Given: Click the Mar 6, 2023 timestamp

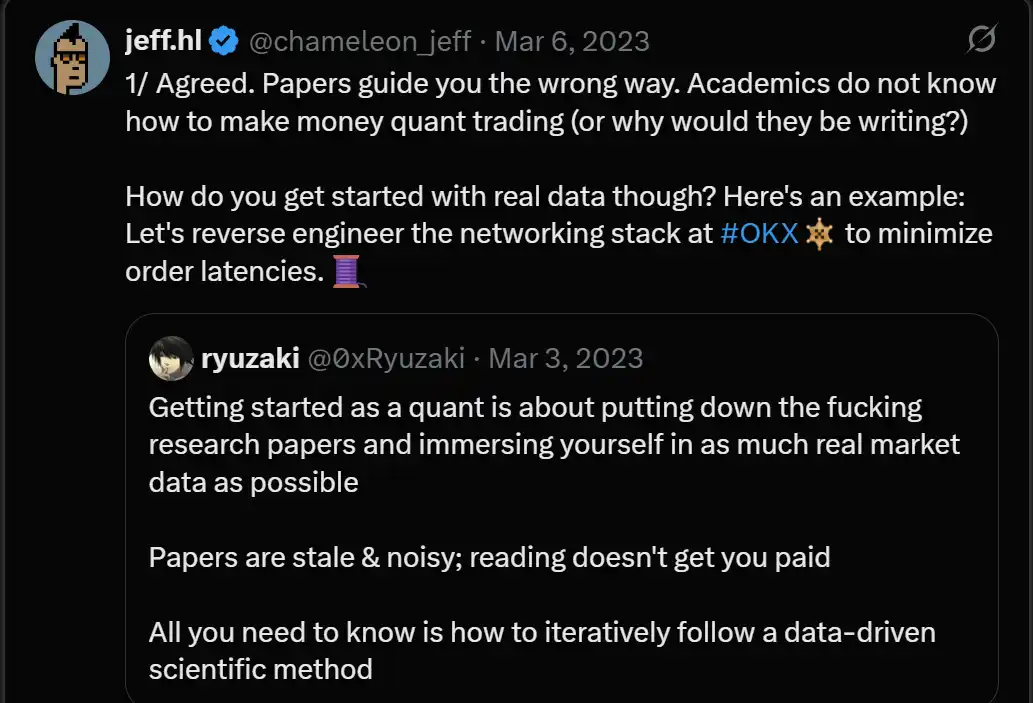Looking at the screenshot, I should pos(572,42).
